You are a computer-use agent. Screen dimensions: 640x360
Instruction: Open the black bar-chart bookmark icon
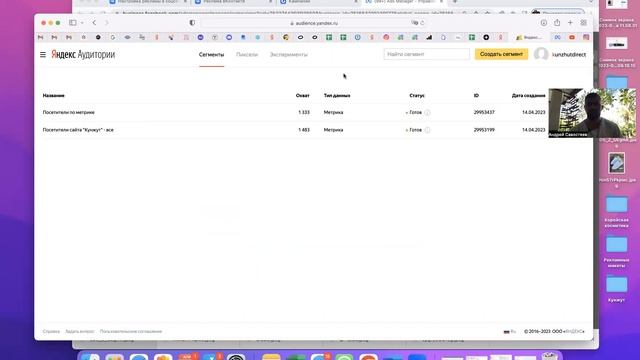tap(429, 37)
